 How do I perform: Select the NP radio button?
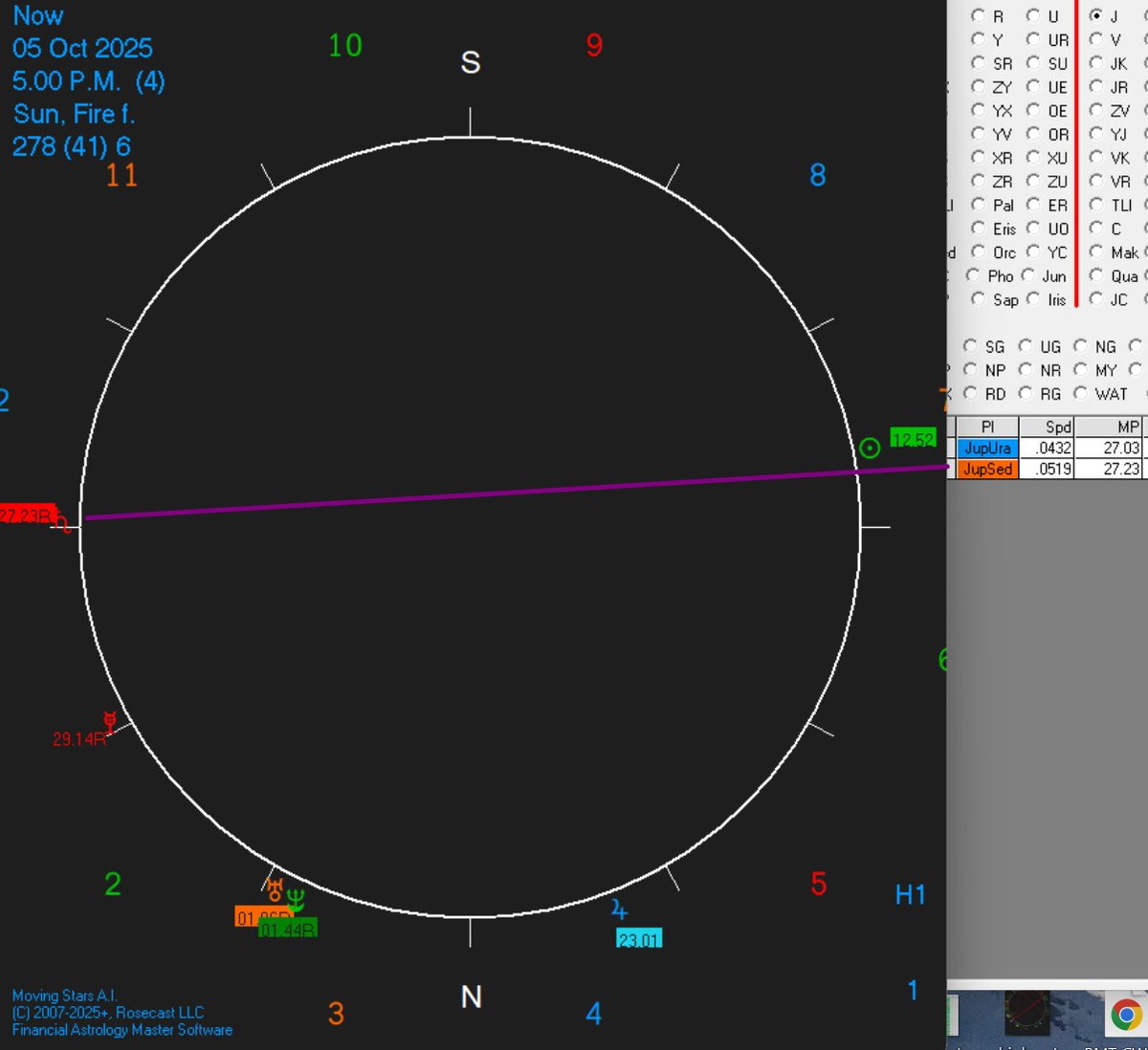[970, 369]
